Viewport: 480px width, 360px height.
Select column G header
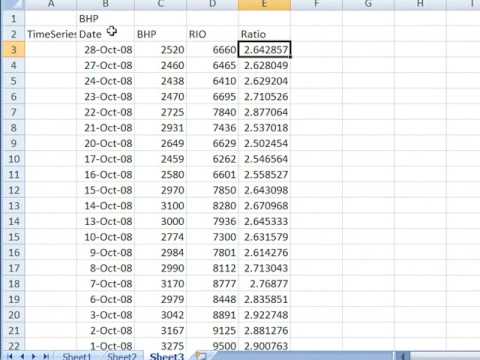(x=368, y=4)
